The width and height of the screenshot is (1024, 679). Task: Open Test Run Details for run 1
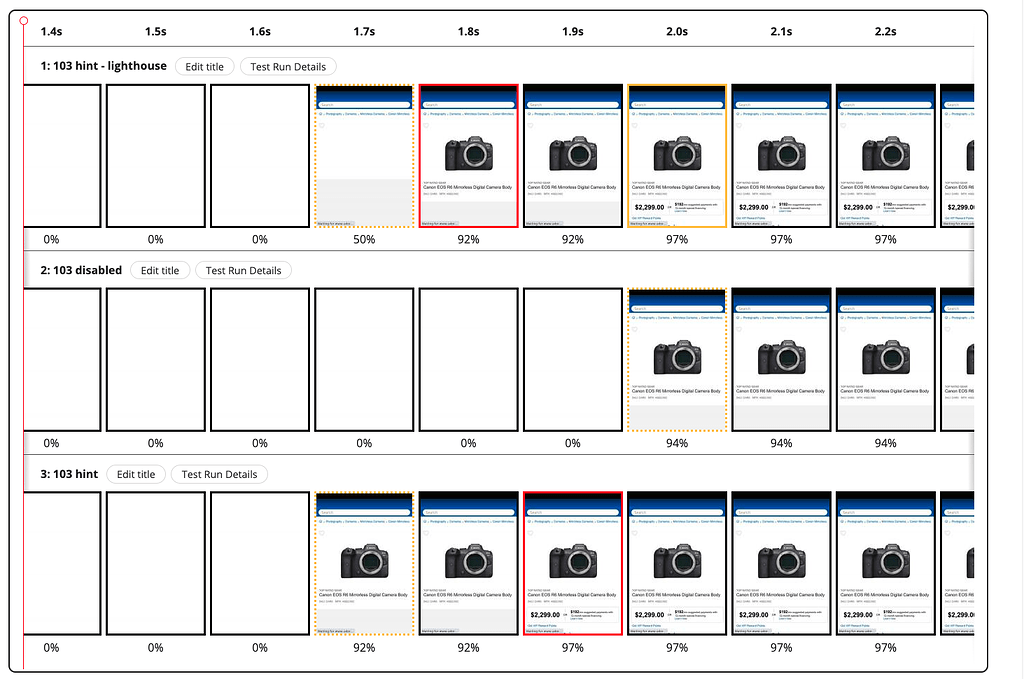(288, 66)
